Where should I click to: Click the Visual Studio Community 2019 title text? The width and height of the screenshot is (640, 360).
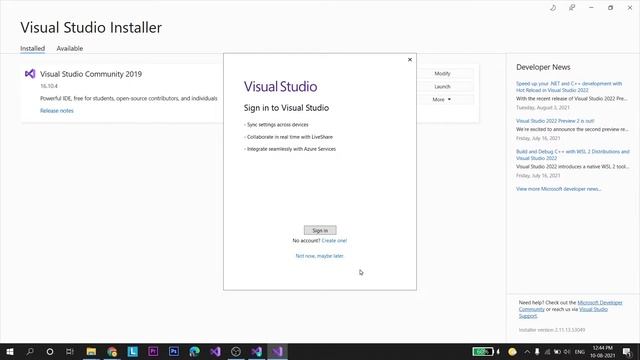tap(91, 74)
